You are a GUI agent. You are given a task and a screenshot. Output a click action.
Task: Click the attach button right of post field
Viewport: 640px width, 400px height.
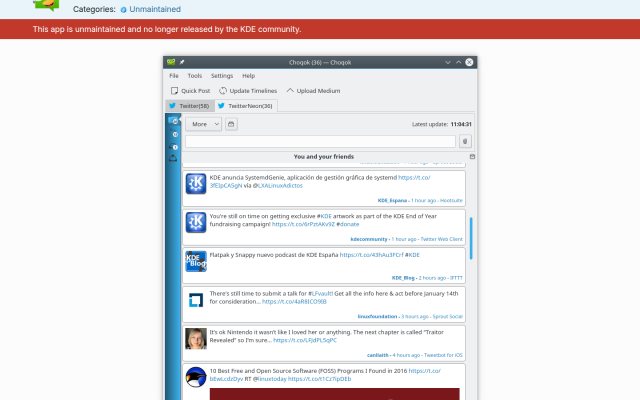[x=465, y=141]
